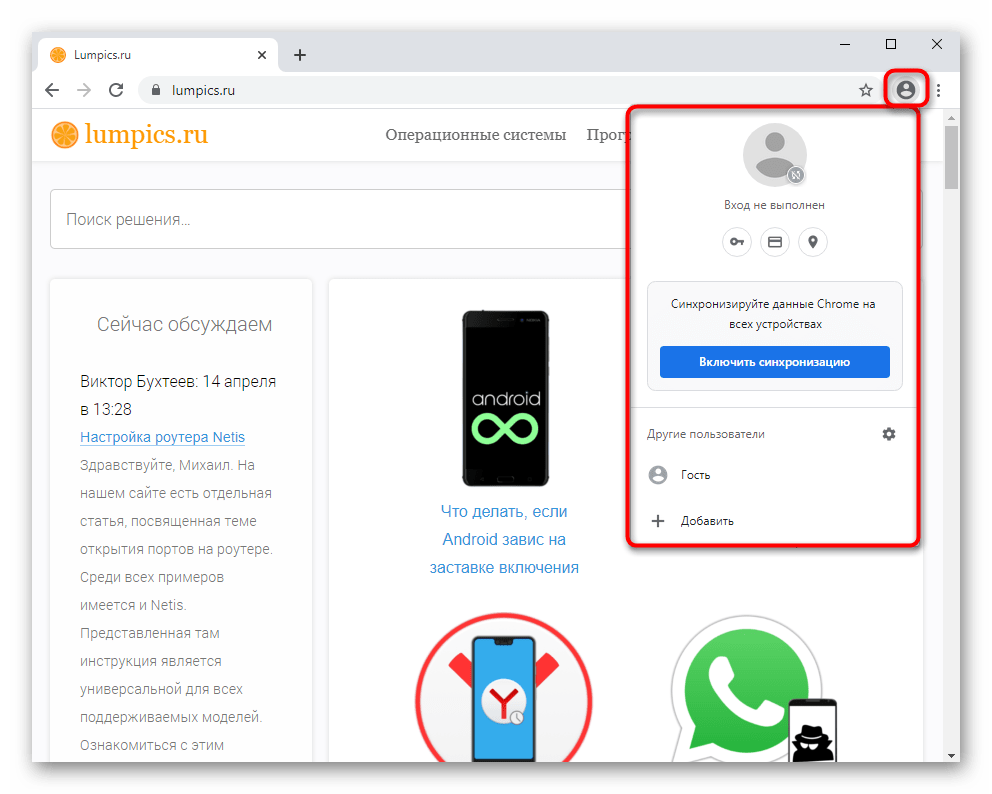The height and width of the screenshot is (794, 992).
Task: Open the passwords key icon
Action: click(x=737, y=242)
